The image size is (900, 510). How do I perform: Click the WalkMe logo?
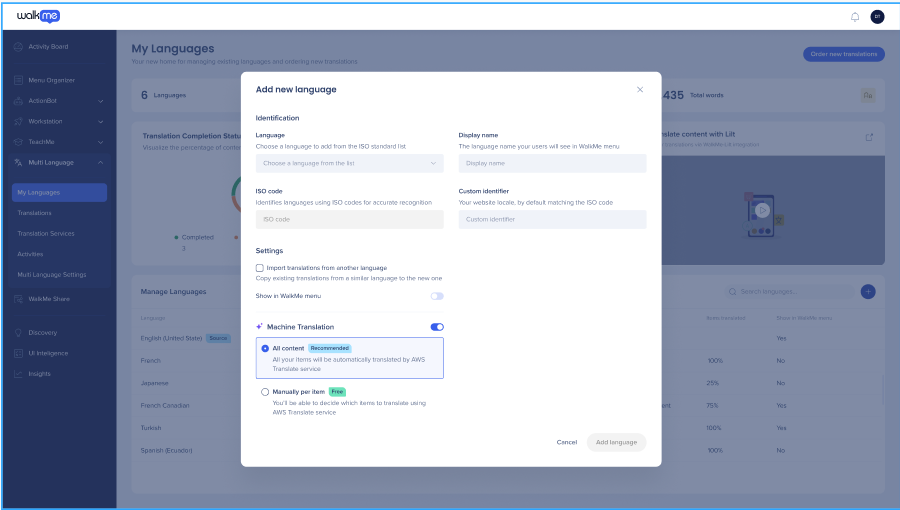[31, 17]
